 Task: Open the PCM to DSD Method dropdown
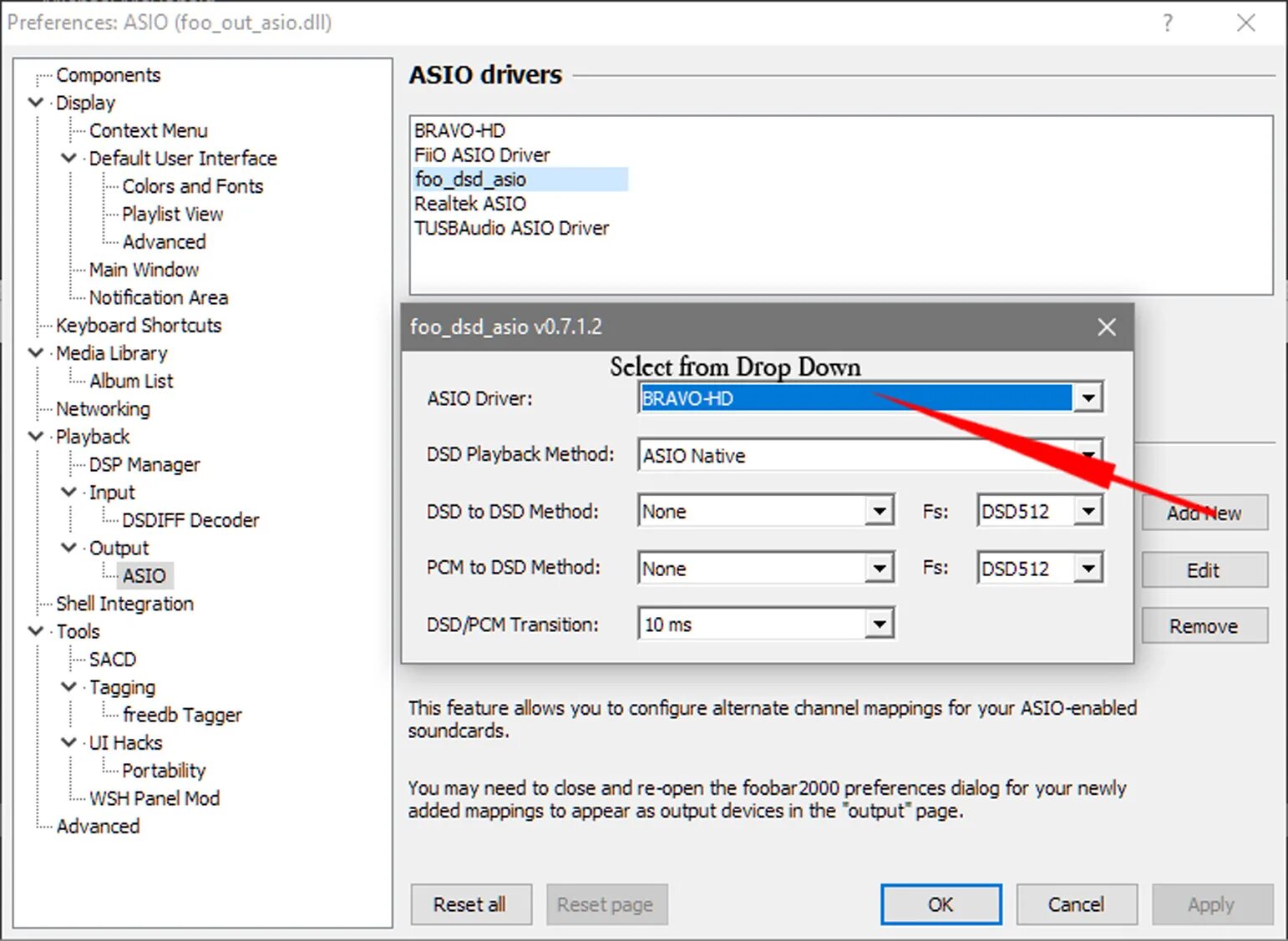click(x=880, y=569)
